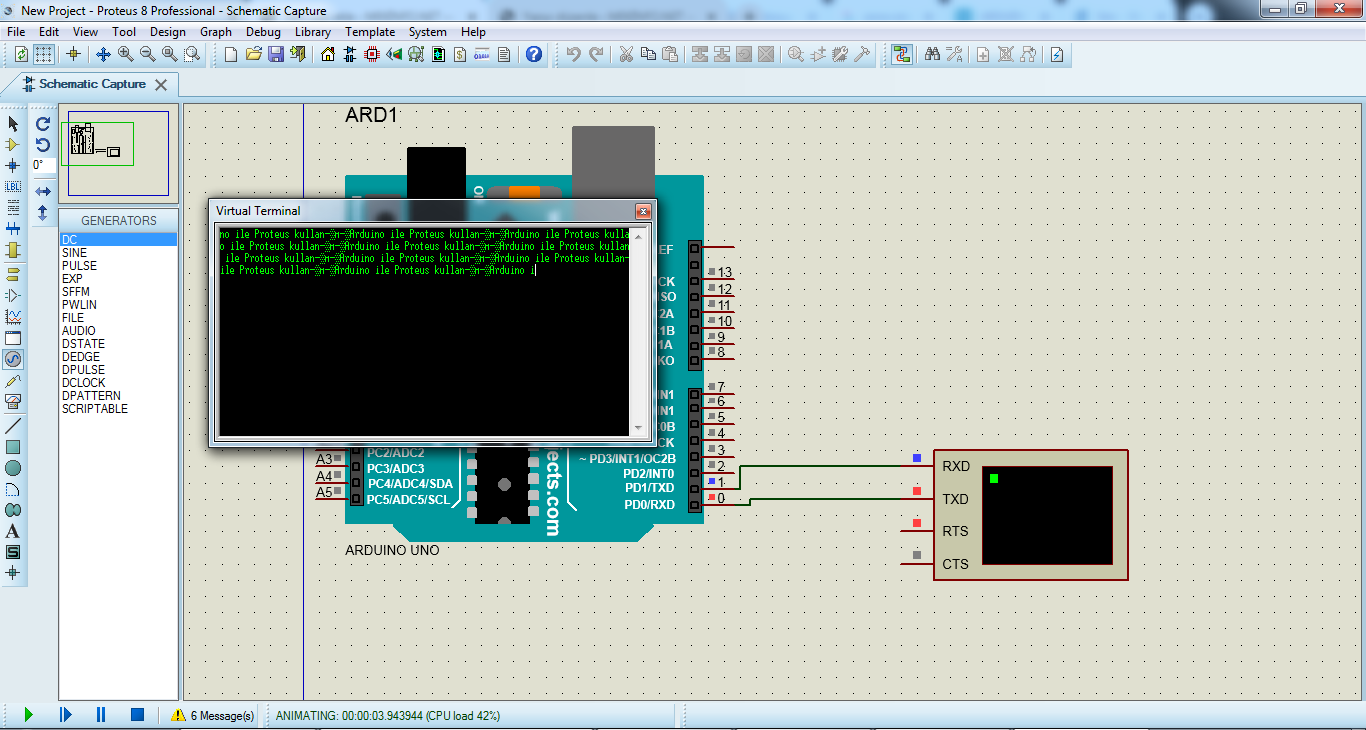Click the rotation angle input field
Screen dimensions: 1366x730
[x=43, y=166]
